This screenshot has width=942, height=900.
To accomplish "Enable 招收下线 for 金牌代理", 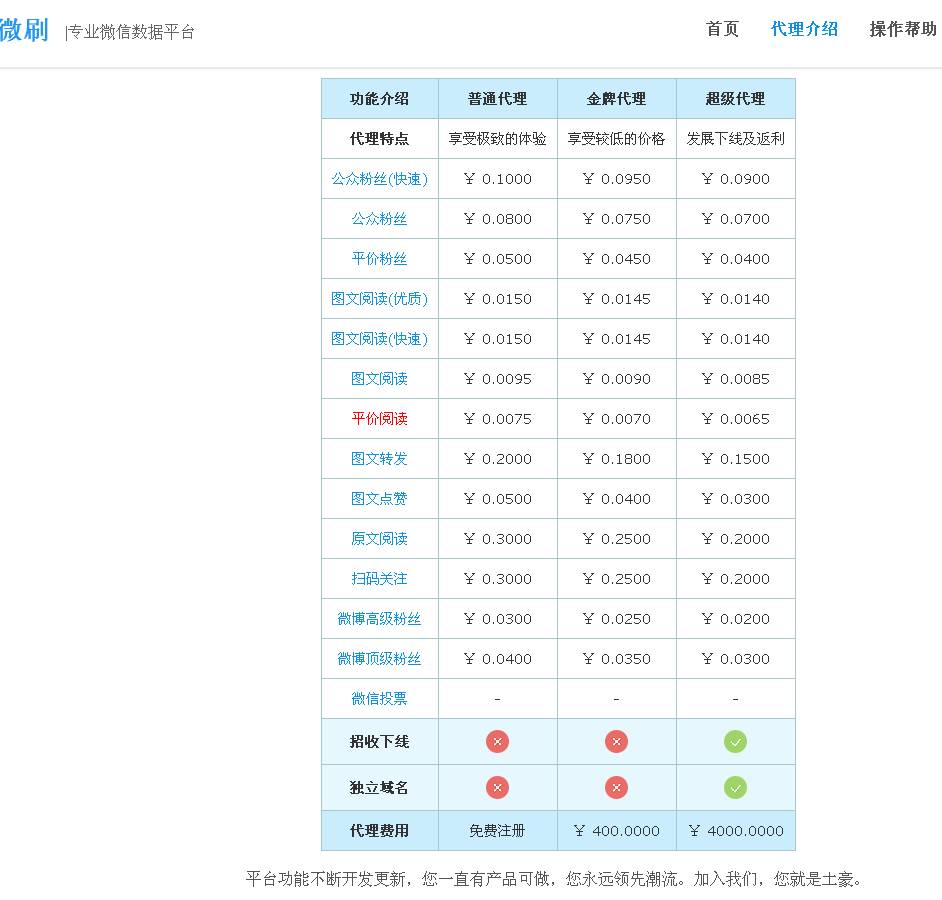I will point(617,741).
